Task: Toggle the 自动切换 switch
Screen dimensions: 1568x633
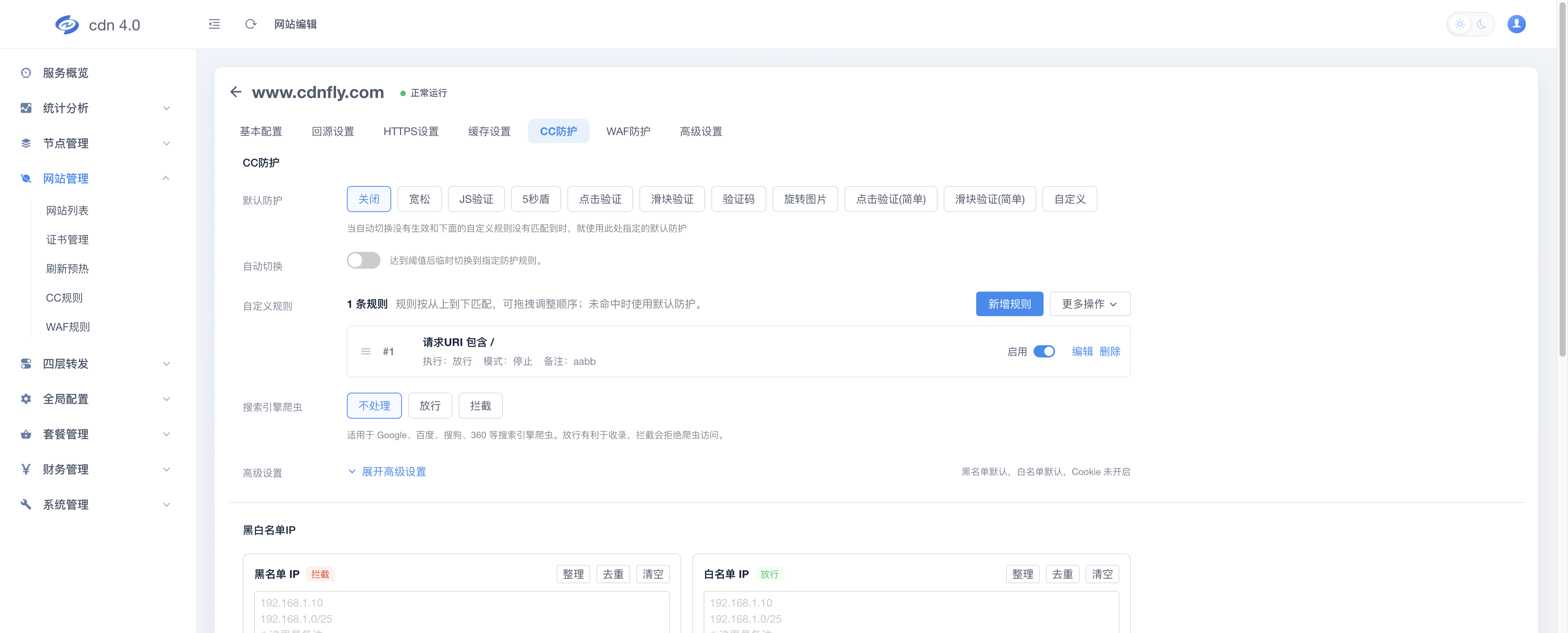Action: [x=363, y=261]
